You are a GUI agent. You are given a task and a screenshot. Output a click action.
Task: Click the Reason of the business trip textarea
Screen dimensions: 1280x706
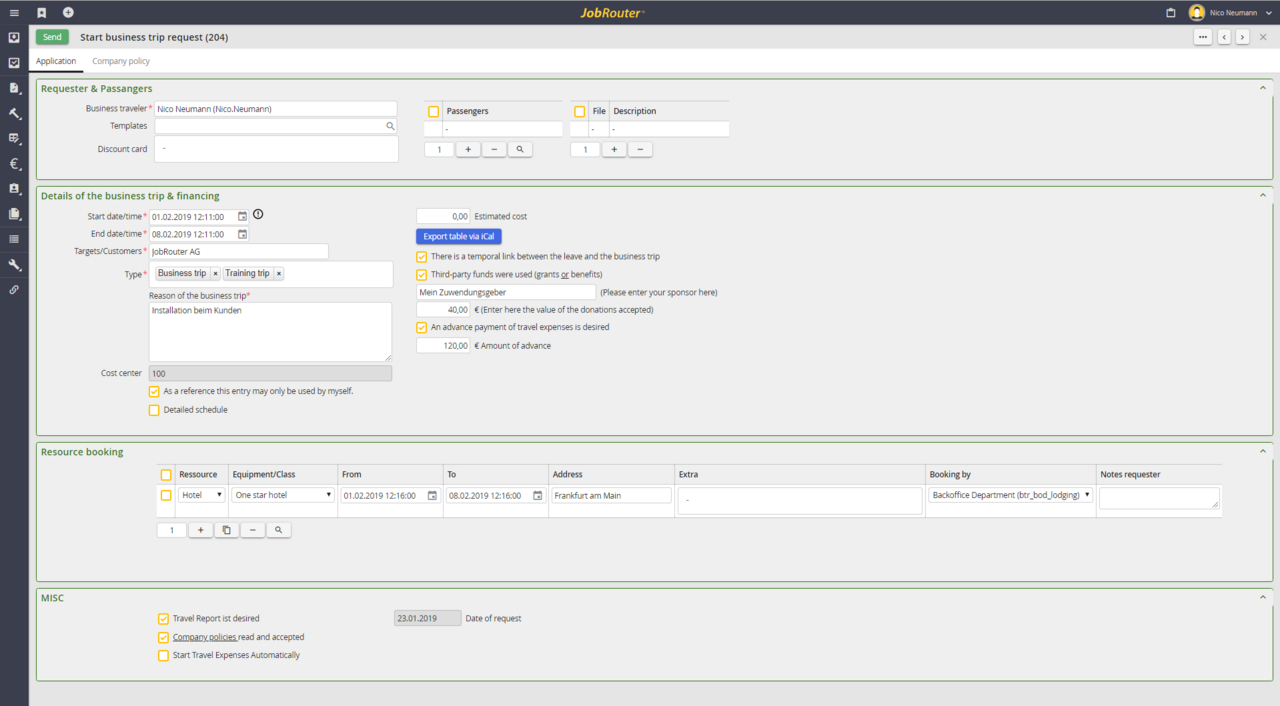(x=270, y=332)
